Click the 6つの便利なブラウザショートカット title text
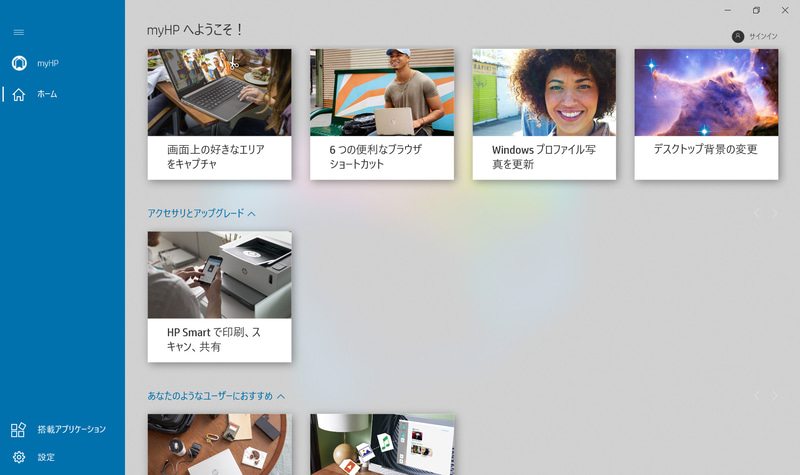 pyautogui.click(x=376, y=157)
